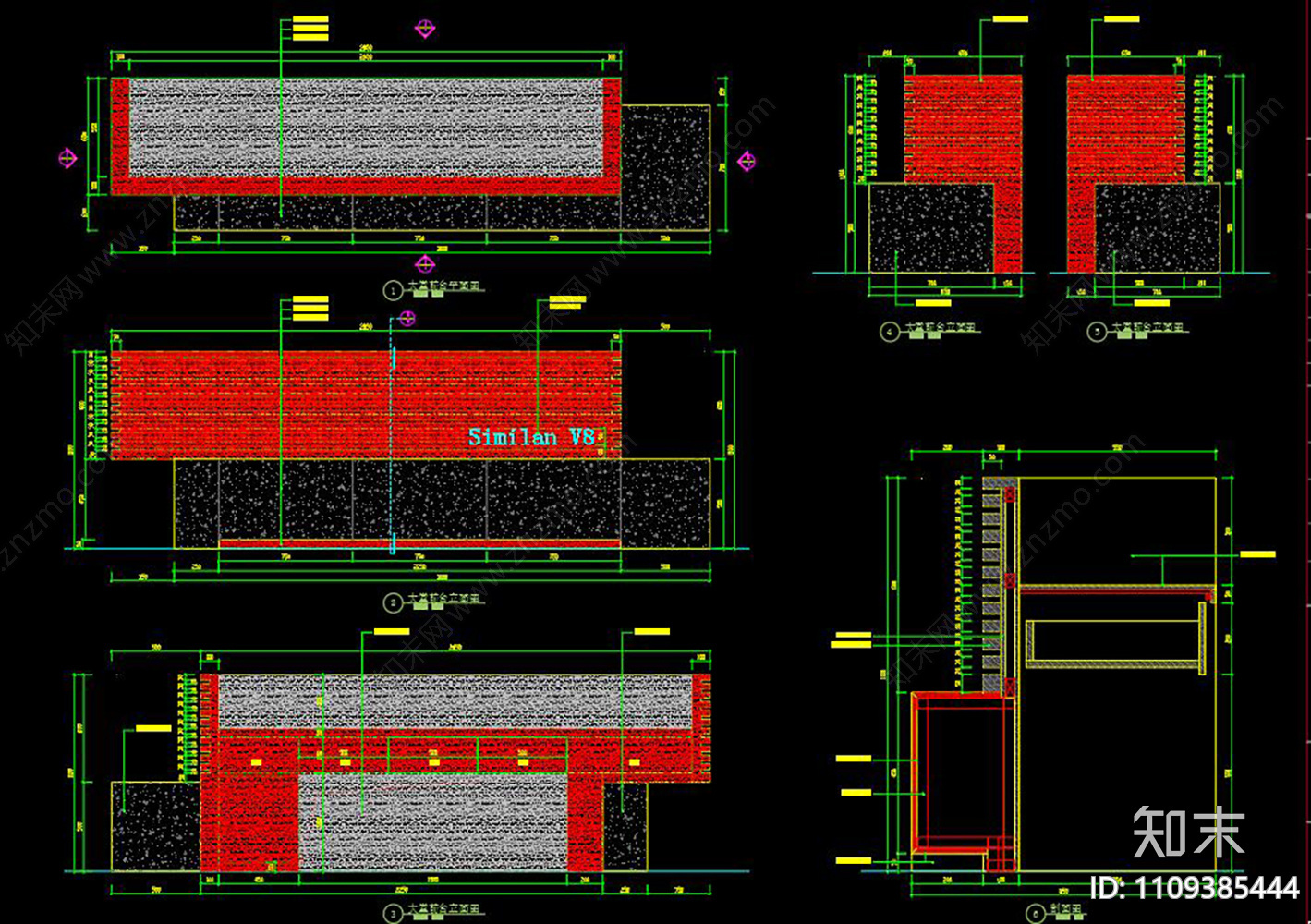Click the numbered circle 5 drawing tag

pos(1097,331)
